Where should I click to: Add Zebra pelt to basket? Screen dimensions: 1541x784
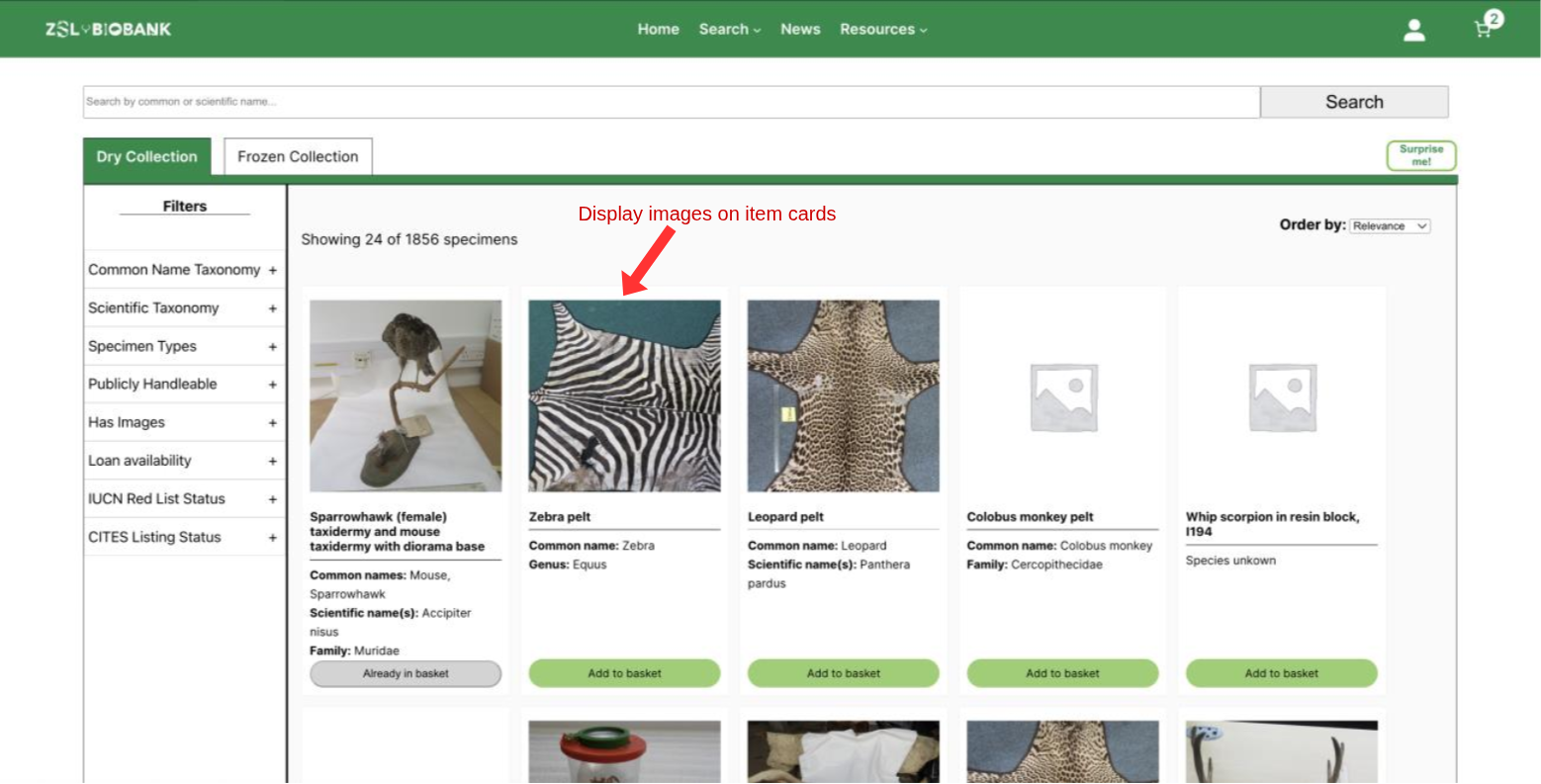point(625,673)
